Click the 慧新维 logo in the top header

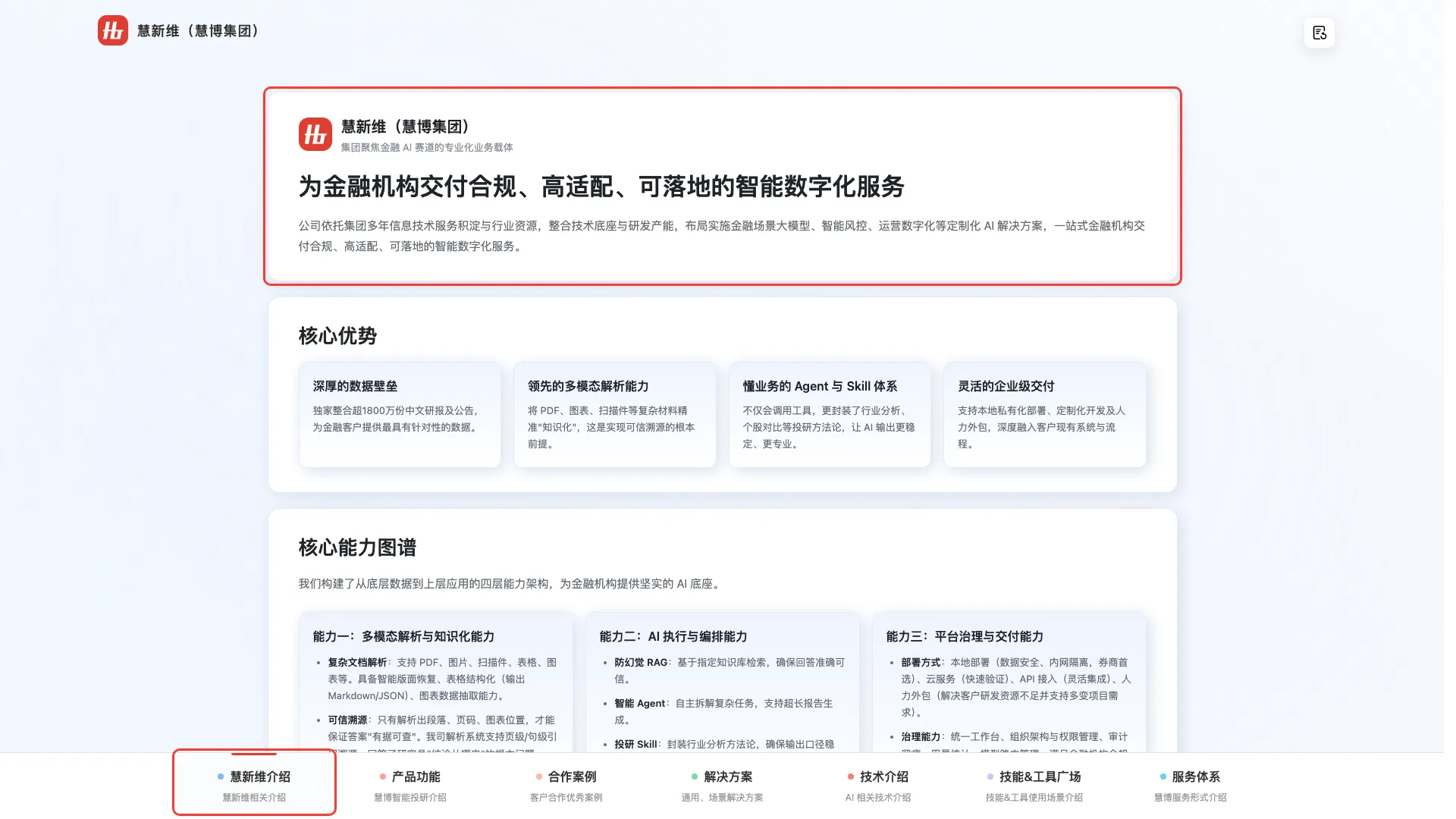coord(113,31)
